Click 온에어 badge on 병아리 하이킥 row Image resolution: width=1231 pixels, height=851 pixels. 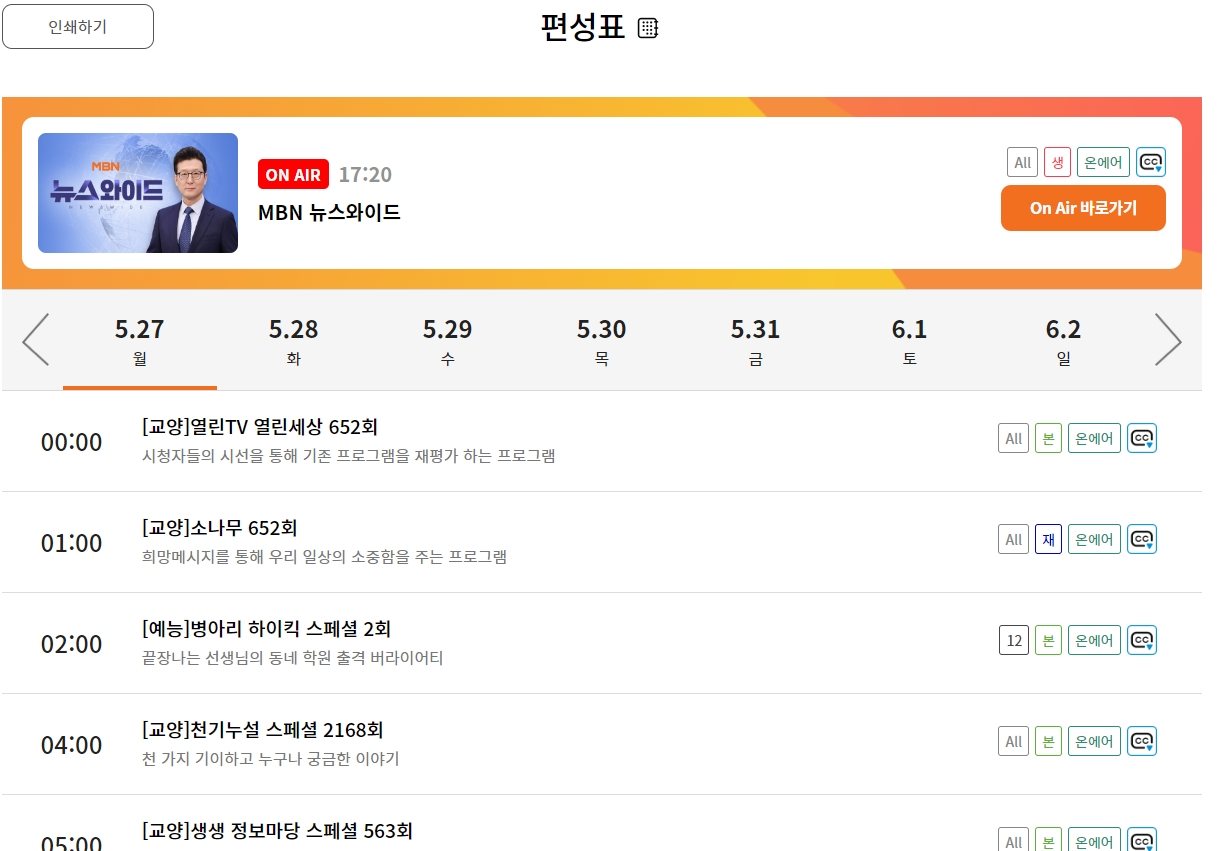(x=1094, y=640)
